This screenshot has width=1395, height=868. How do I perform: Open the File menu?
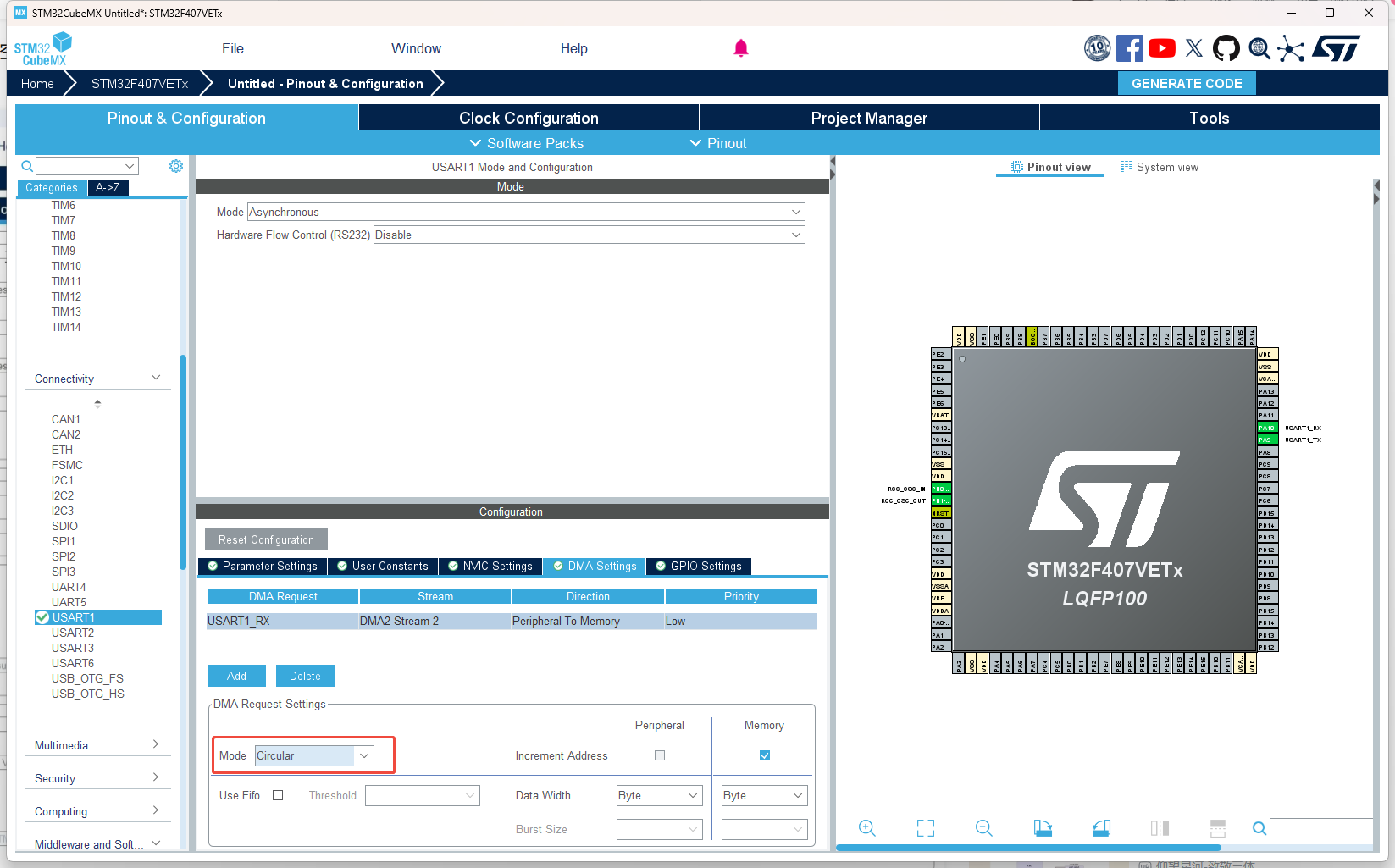pos(233,48)
